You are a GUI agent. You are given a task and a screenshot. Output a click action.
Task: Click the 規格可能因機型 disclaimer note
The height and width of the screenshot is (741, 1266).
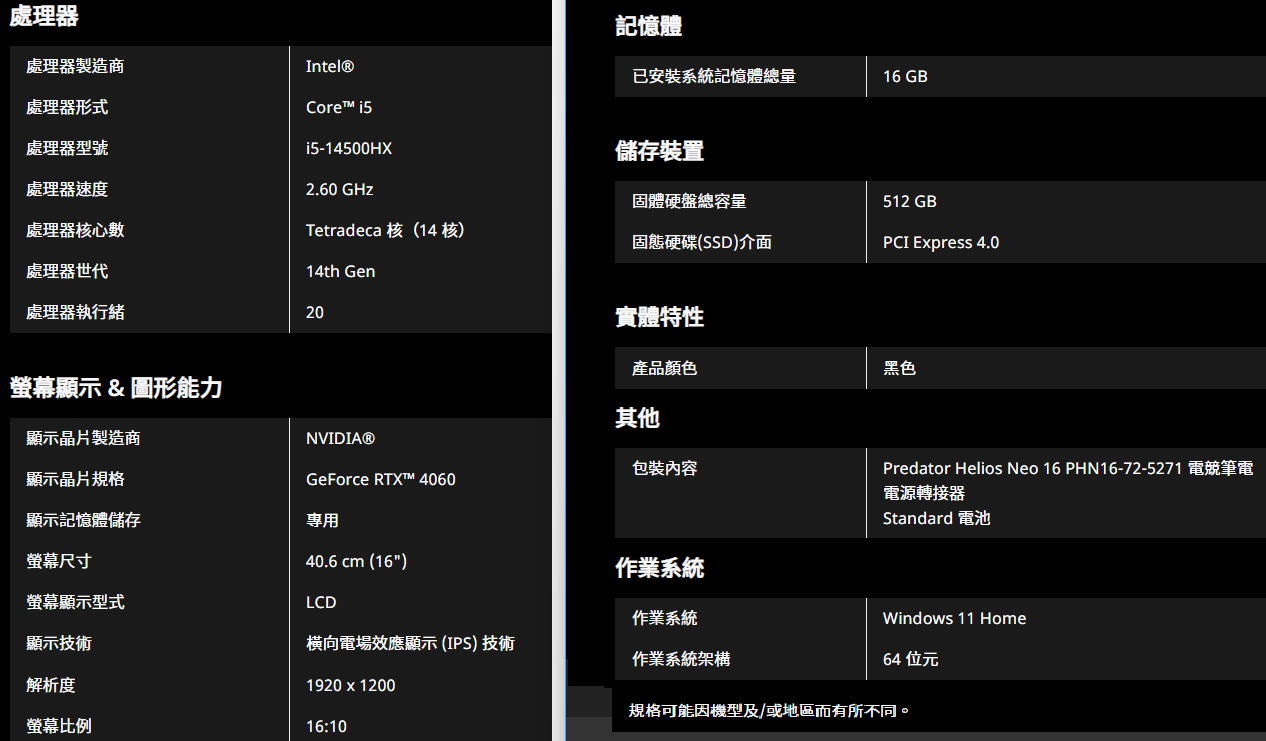[770, 711]
